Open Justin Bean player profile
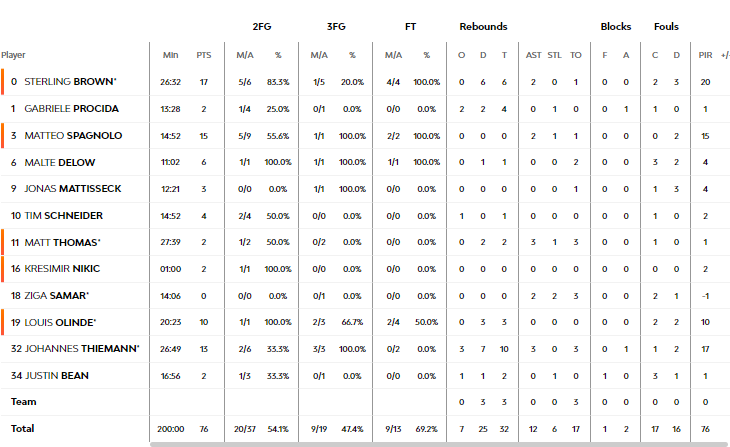This screenshot has height=447, width=730. 56,376
